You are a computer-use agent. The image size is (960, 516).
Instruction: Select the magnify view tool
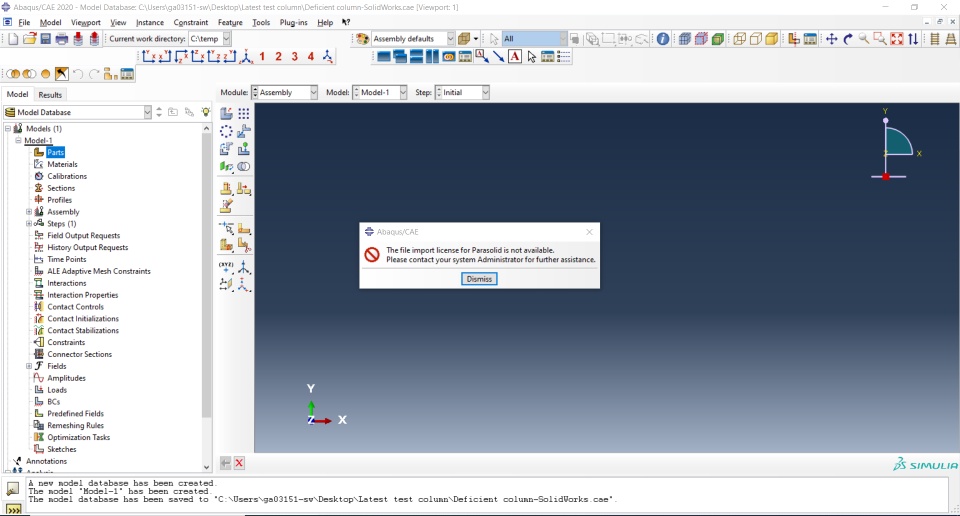864,39
